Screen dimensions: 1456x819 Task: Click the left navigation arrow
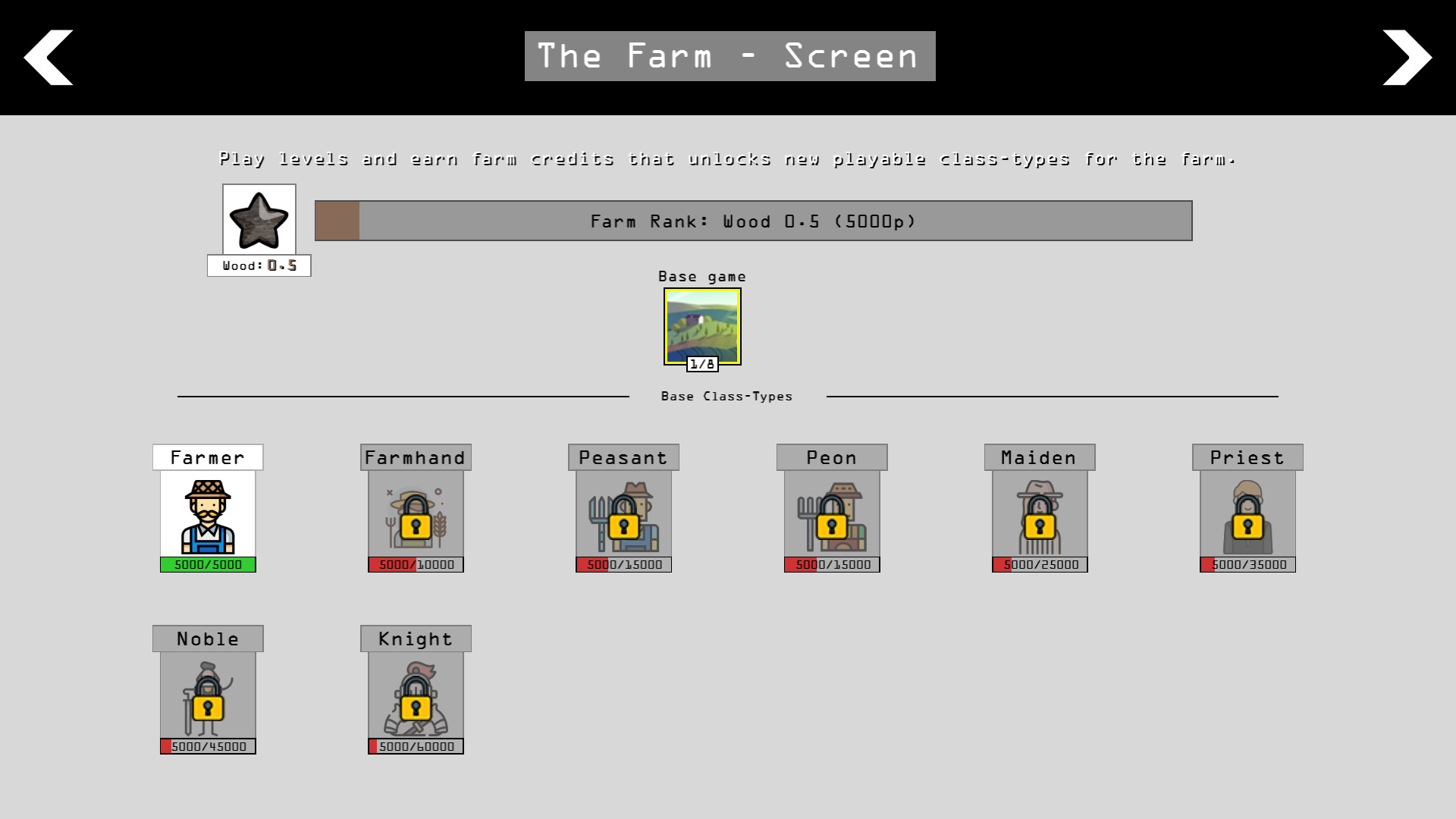pos(47,57)
